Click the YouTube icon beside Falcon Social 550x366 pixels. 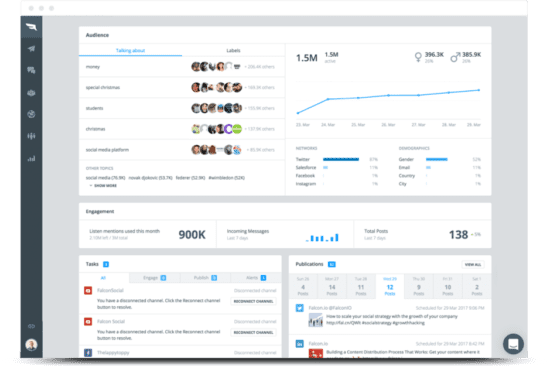pos(88,321)
